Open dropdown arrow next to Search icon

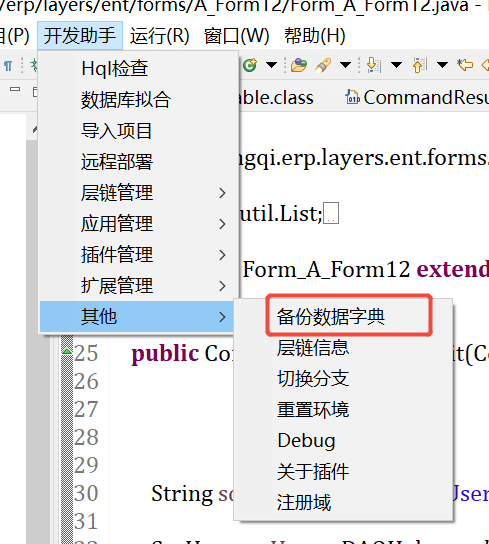[x=345, y=65]
